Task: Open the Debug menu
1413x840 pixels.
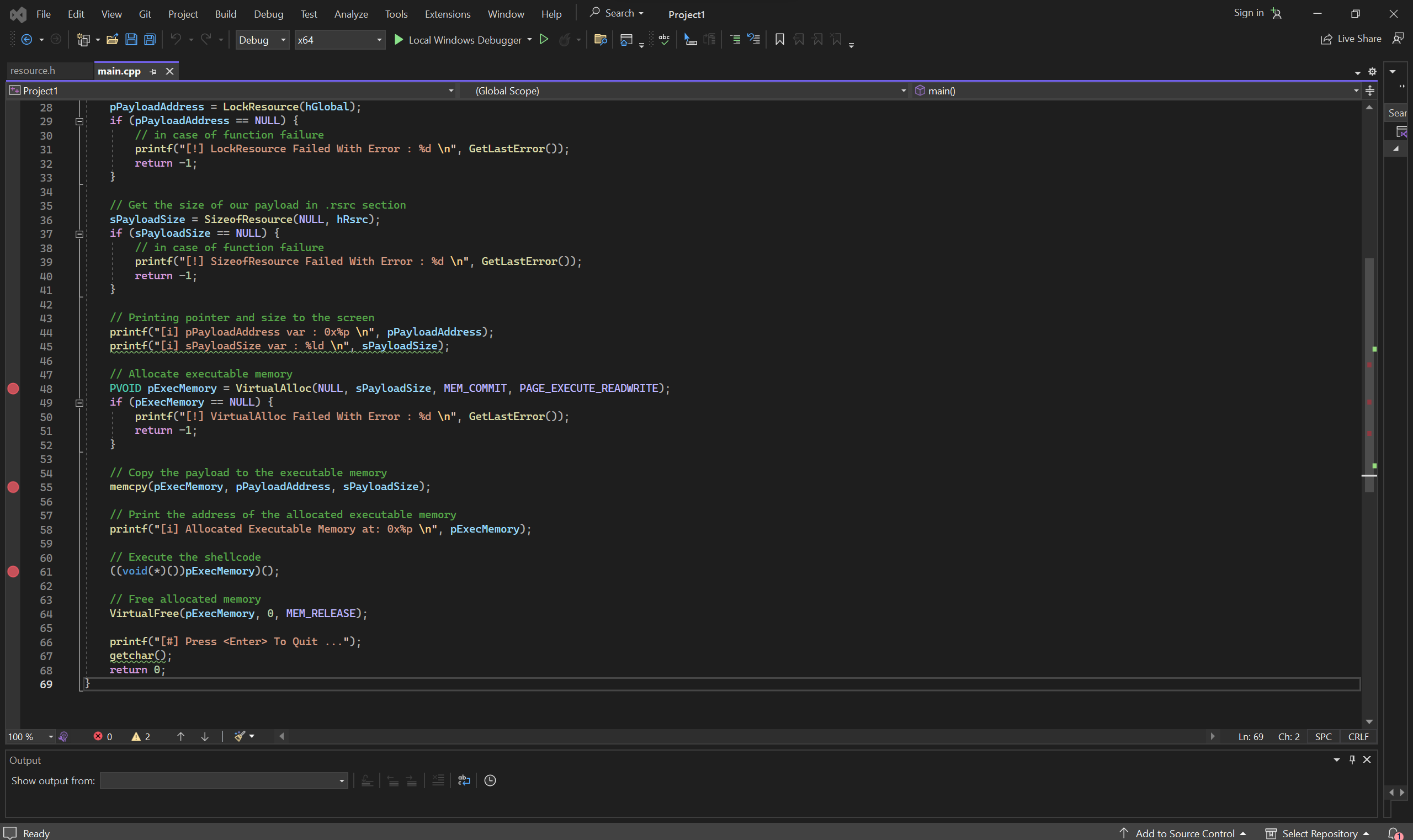Action: pyautogui.click(x=268, y=14)
